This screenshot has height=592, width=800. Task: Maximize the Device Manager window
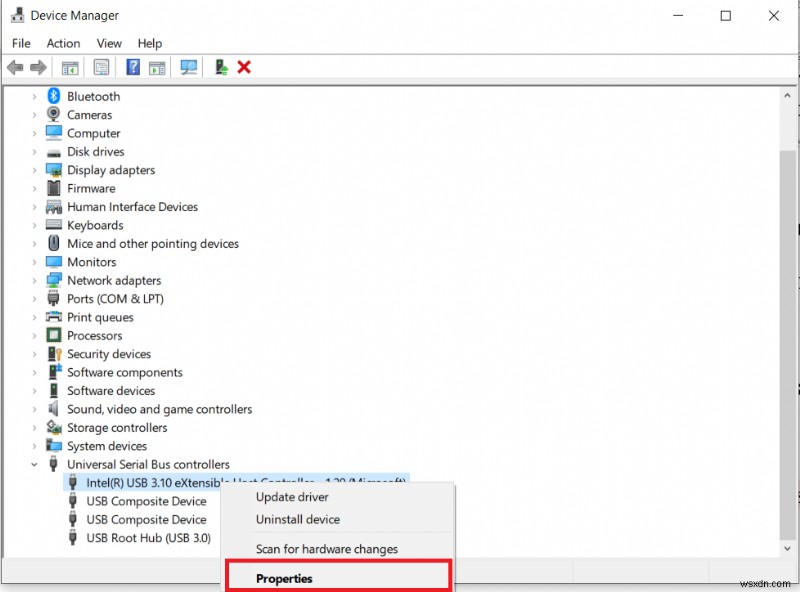[726, 16]
